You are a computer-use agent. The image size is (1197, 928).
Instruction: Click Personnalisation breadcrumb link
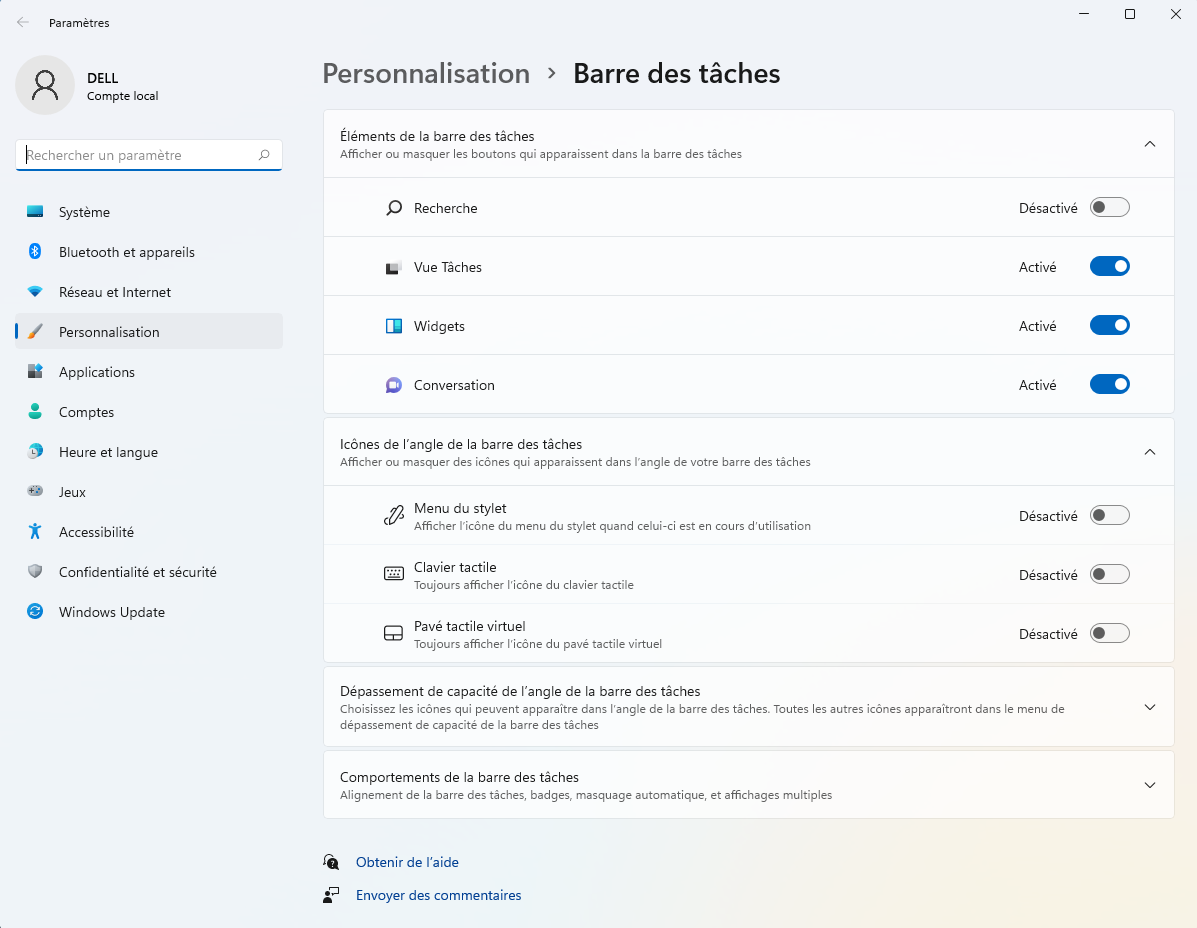[x=426, y=73]
